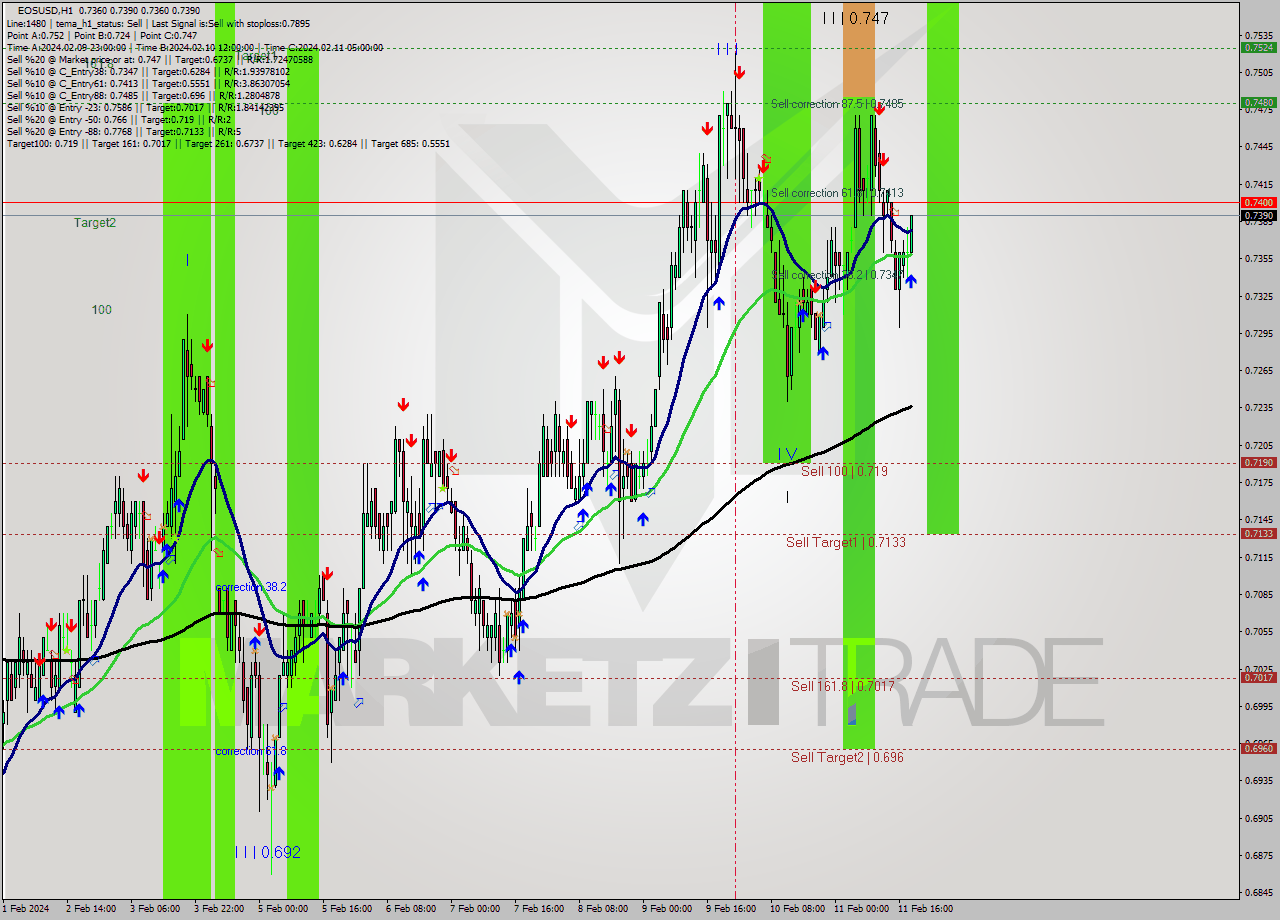Click the '2 Feb 14:00' time axis label
The height and width of the screenshot is (920, 1280).
click(x=89, y=909)
